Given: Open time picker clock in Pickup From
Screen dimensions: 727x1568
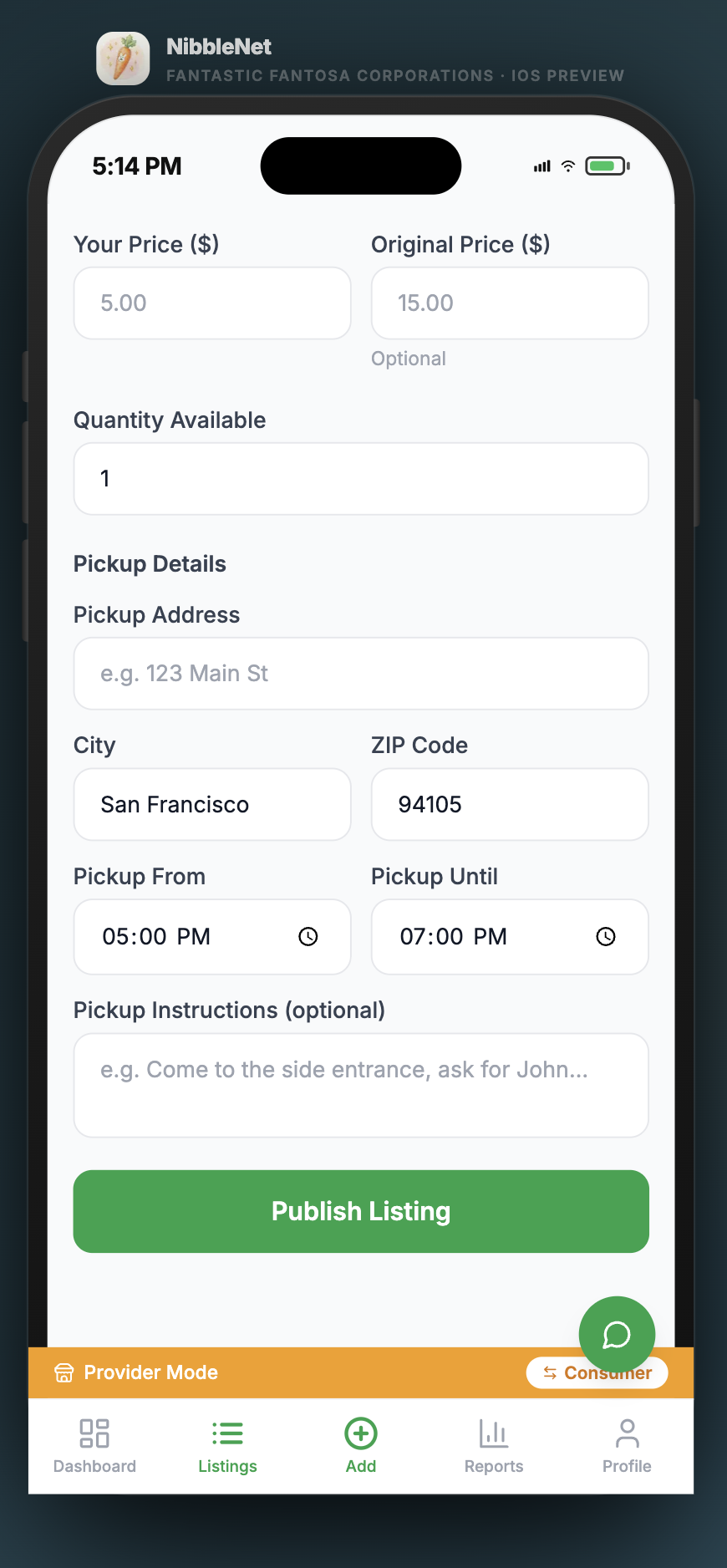Looking at the screenshot, I should [308, 937].
